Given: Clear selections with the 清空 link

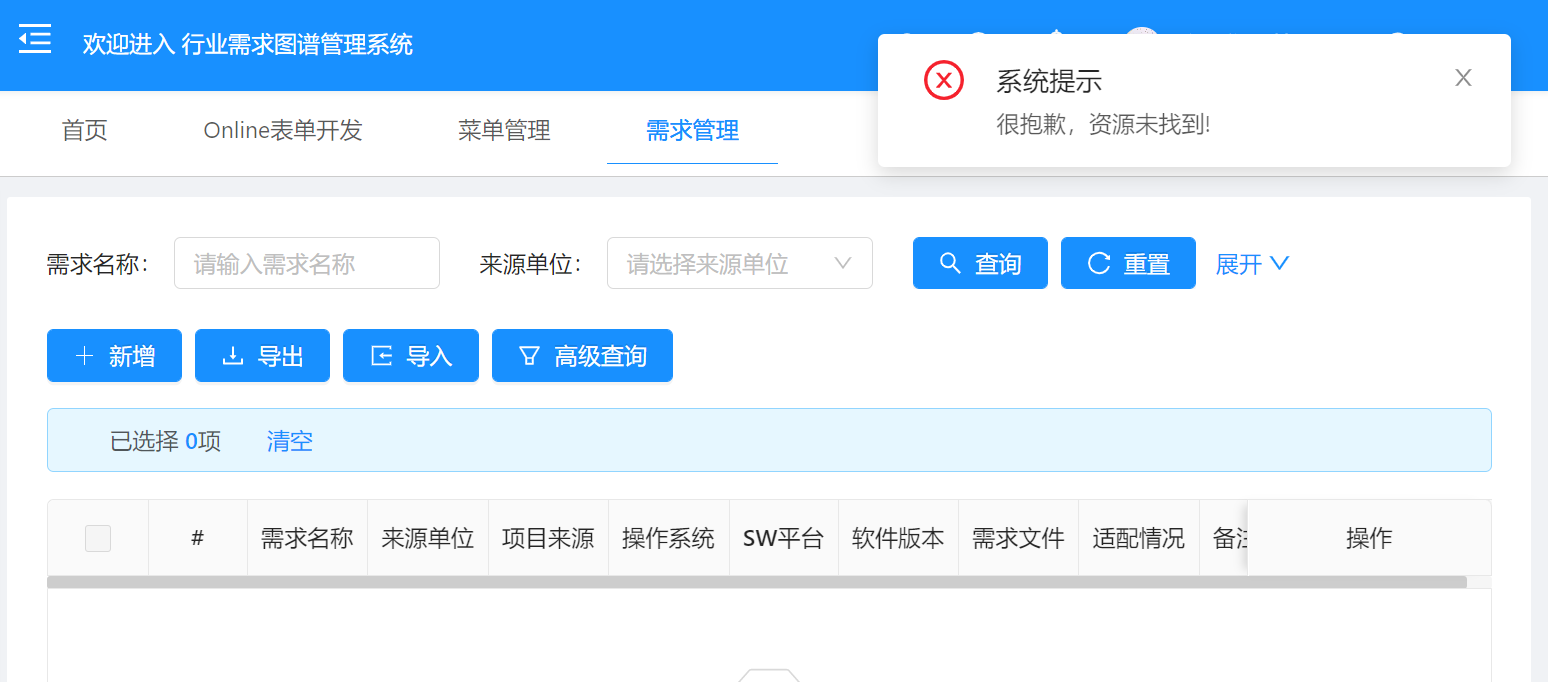Looking at the screenshot, I should pos(289,440).
